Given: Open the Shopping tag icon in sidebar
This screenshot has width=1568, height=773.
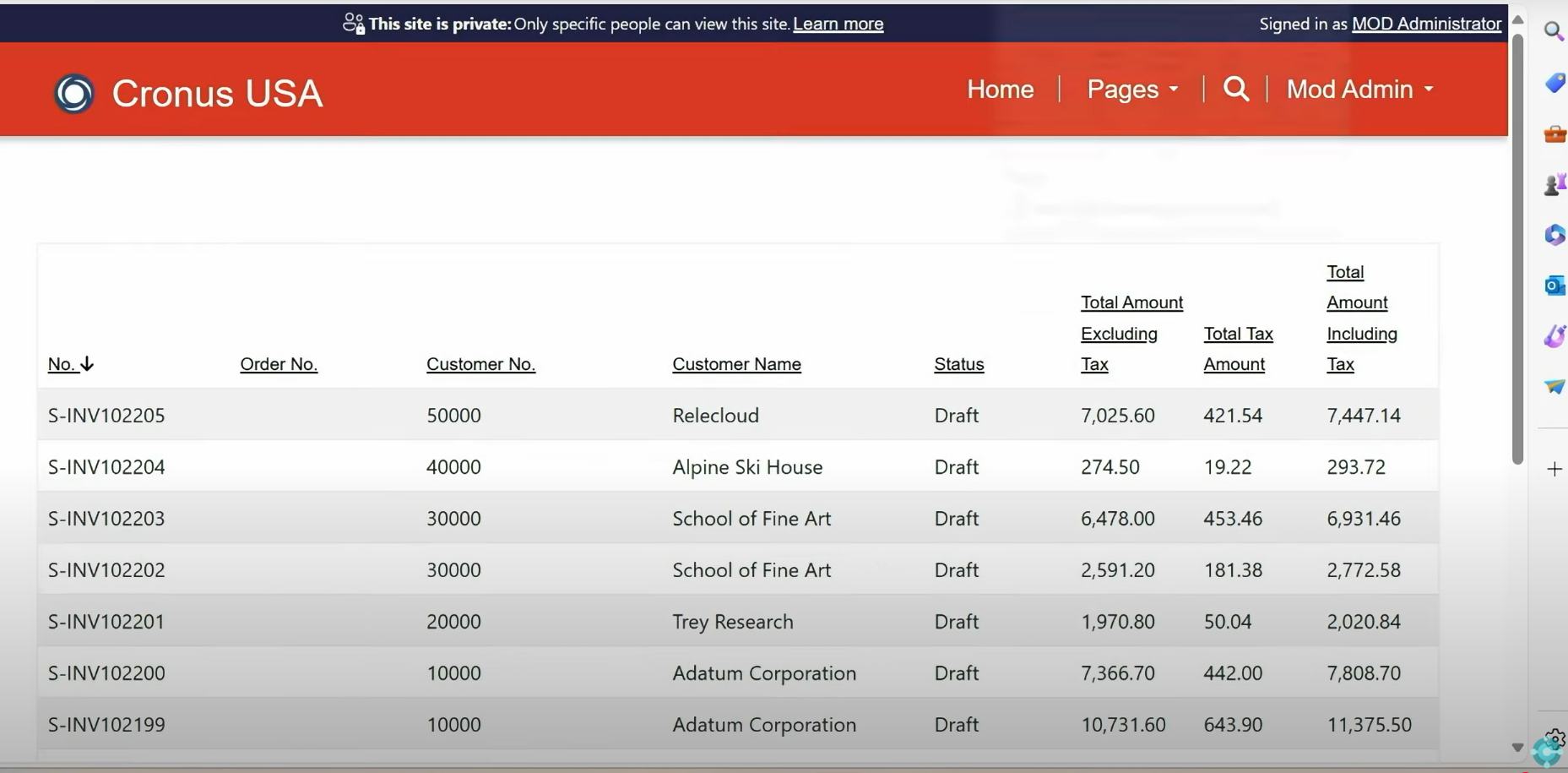Looking at the screenshot, I should click(x=1554, y=82).
